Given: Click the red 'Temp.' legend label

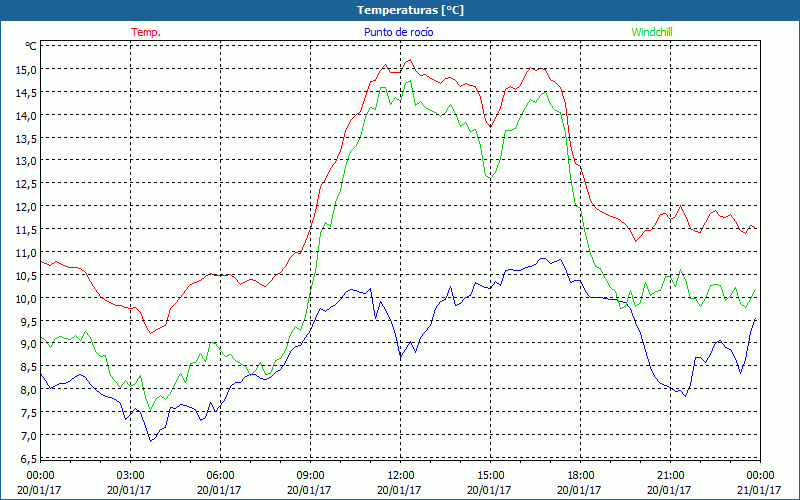Looking at the screenshot, I should (146, 32).
